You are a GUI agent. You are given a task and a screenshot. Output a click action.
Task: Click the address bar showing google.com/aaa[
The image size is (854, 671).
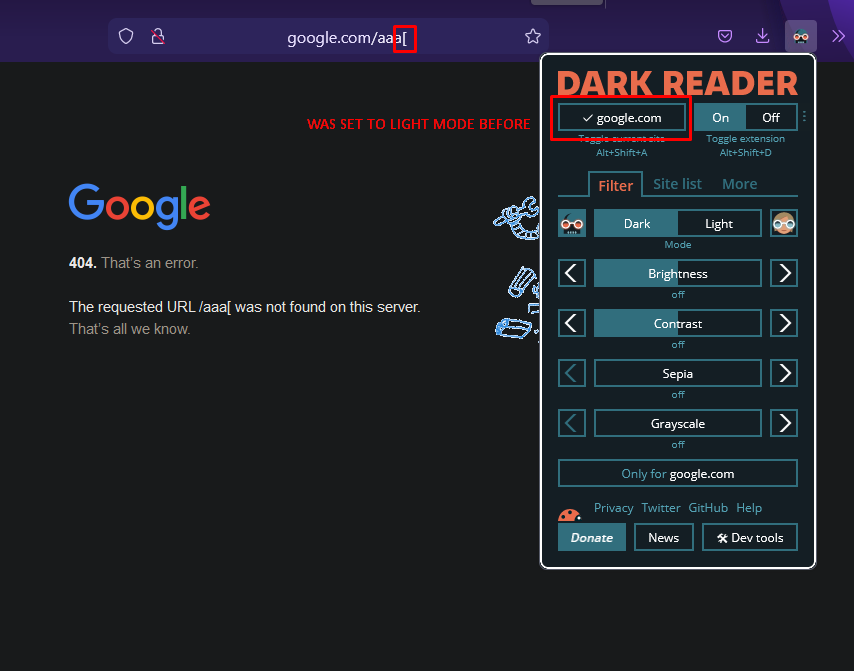(328, 36)
